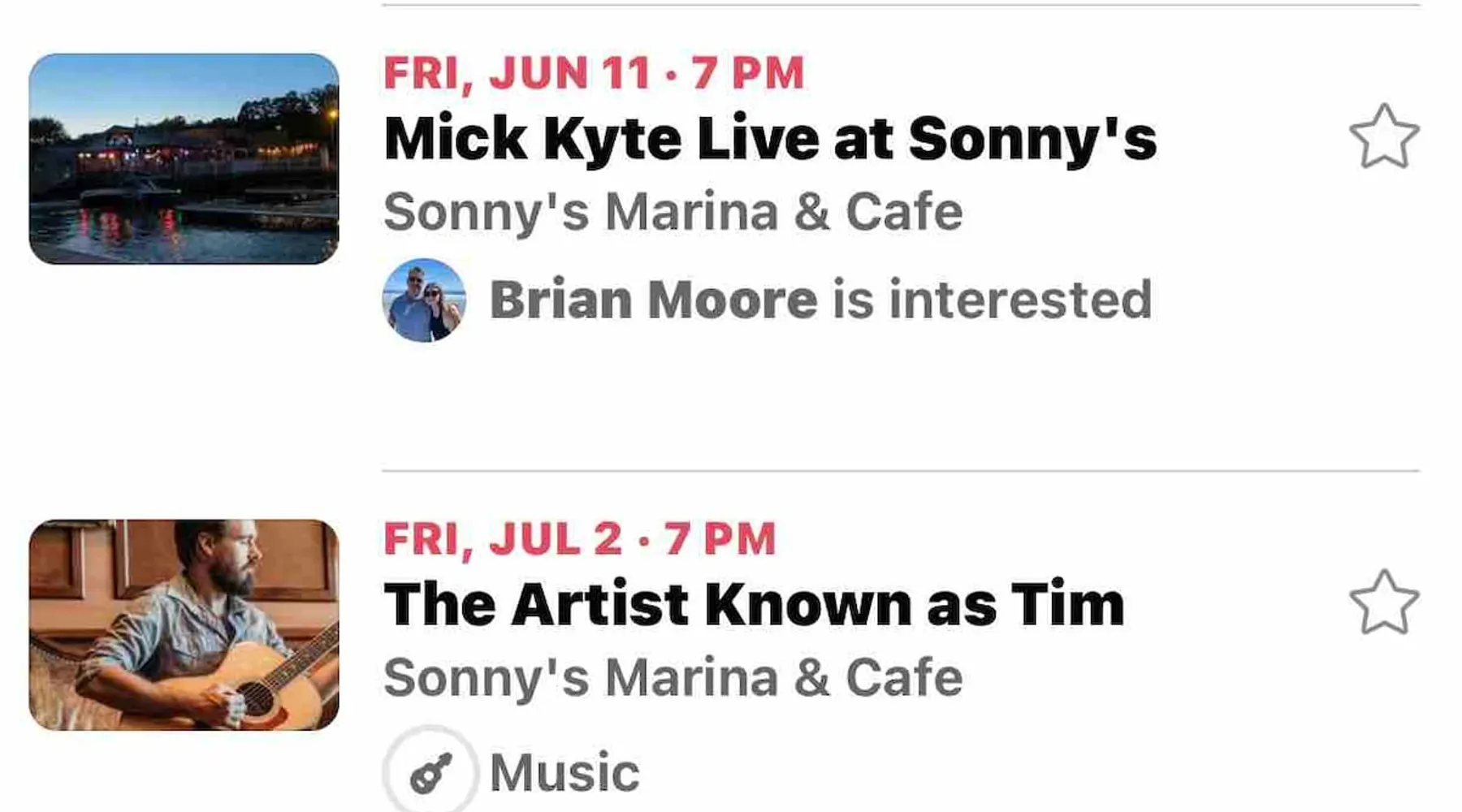
Task: Tap the FRI, JUN 11 date text
Action: coord(517,73)
